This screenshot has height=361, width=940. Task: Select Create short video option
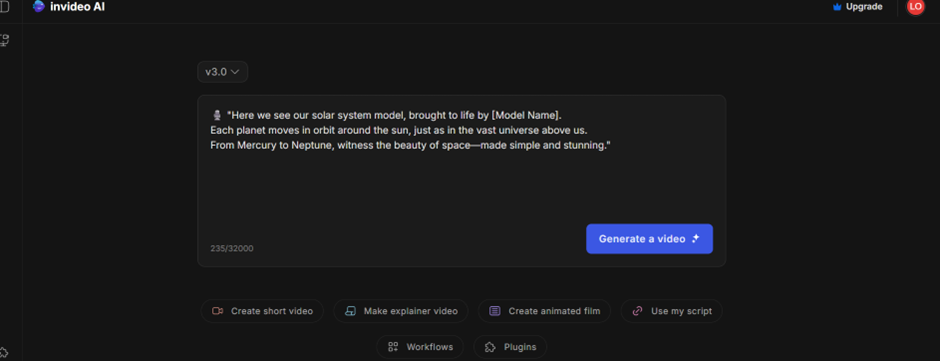262,311
